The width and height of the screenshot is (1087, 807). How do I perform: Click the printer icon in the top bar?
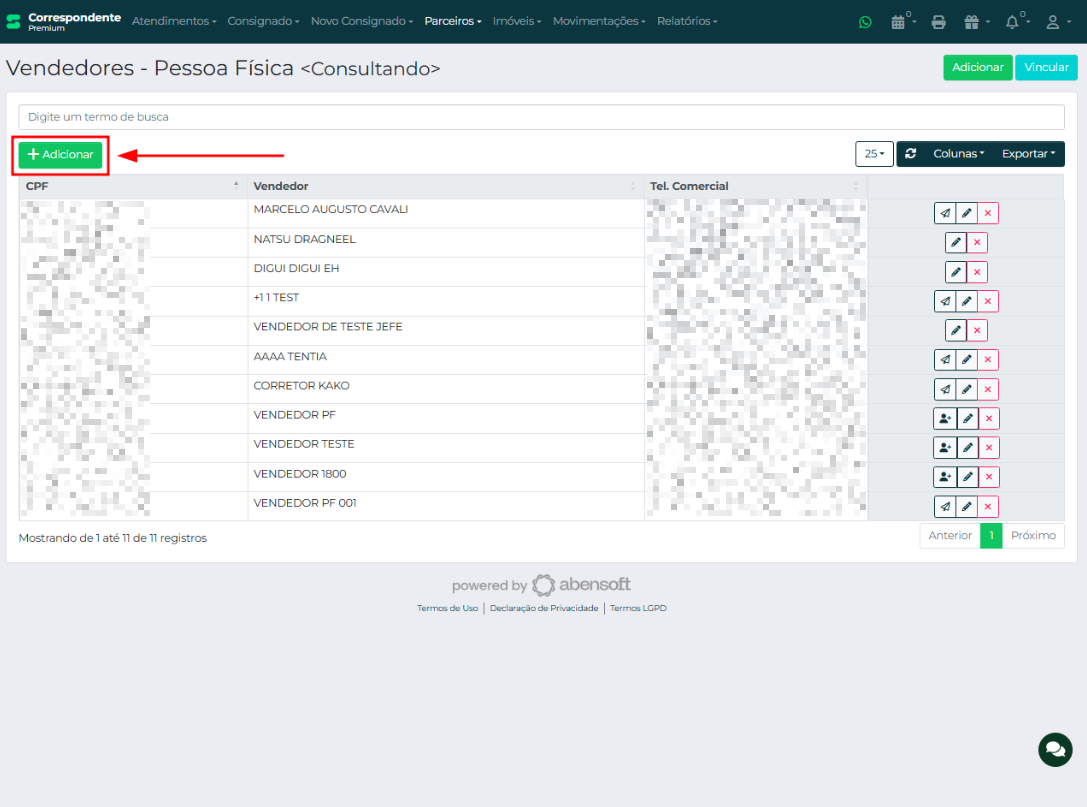click(x=938, y=22)
